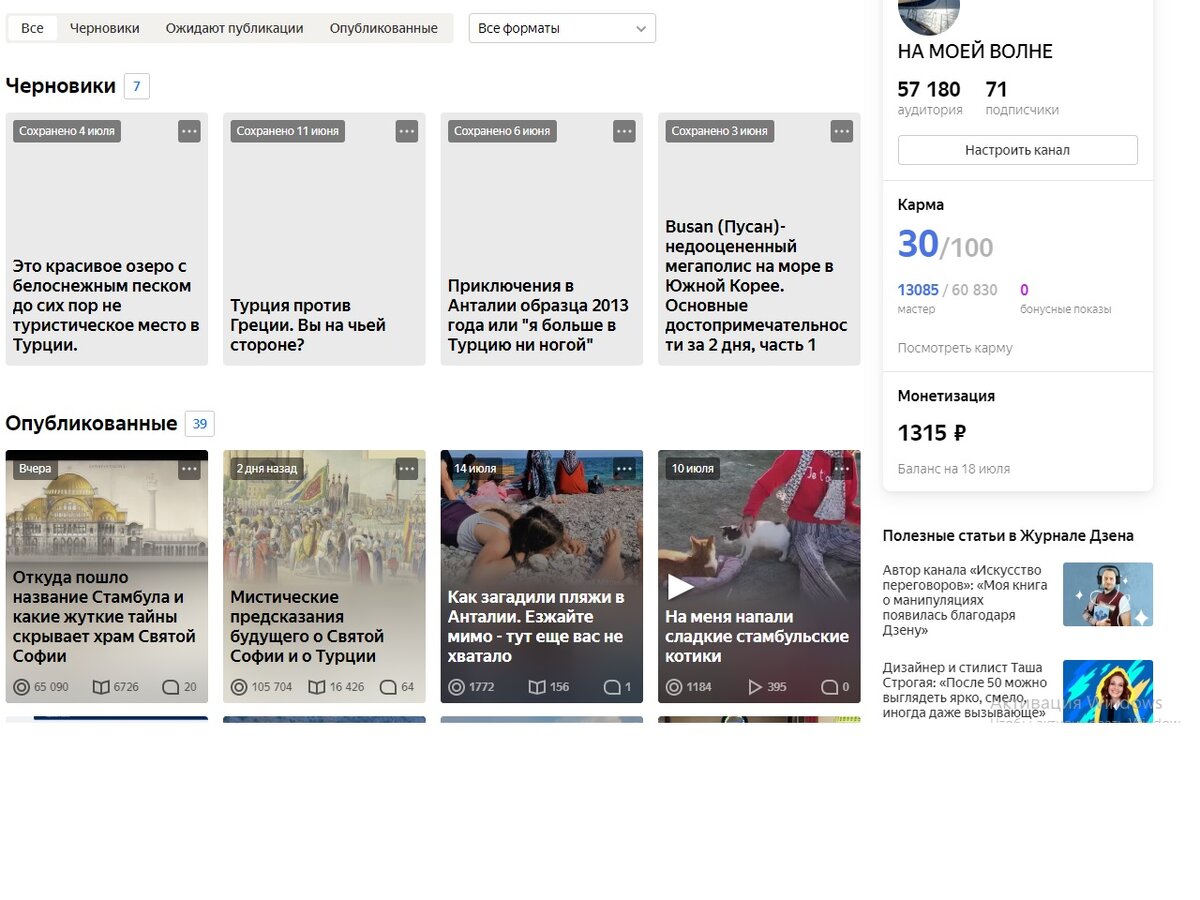Open draft Турция против Греции
Image resolution: width=1200 pixels, height=900 pixels.
[x=308, y=325]
